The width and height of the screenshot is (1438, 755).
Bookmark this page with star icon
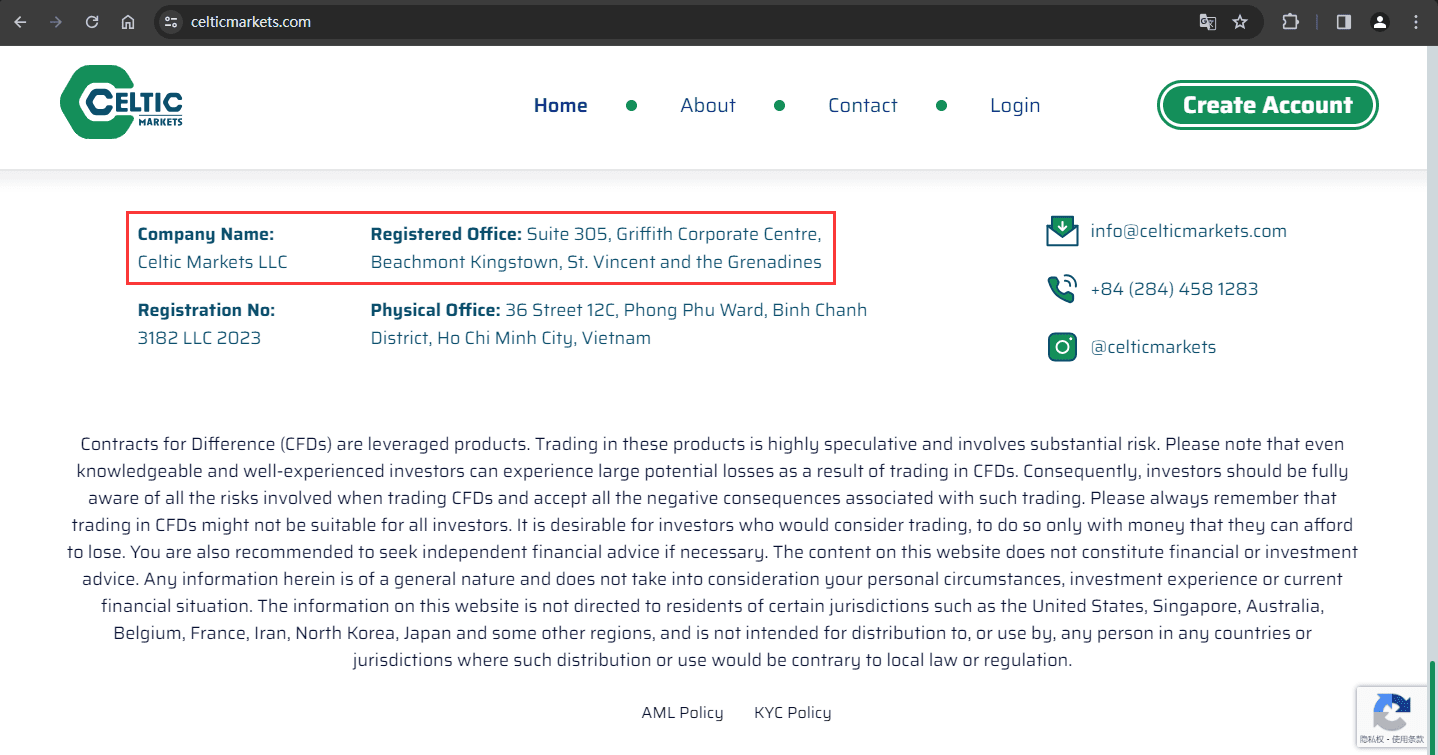point(1240,22)
